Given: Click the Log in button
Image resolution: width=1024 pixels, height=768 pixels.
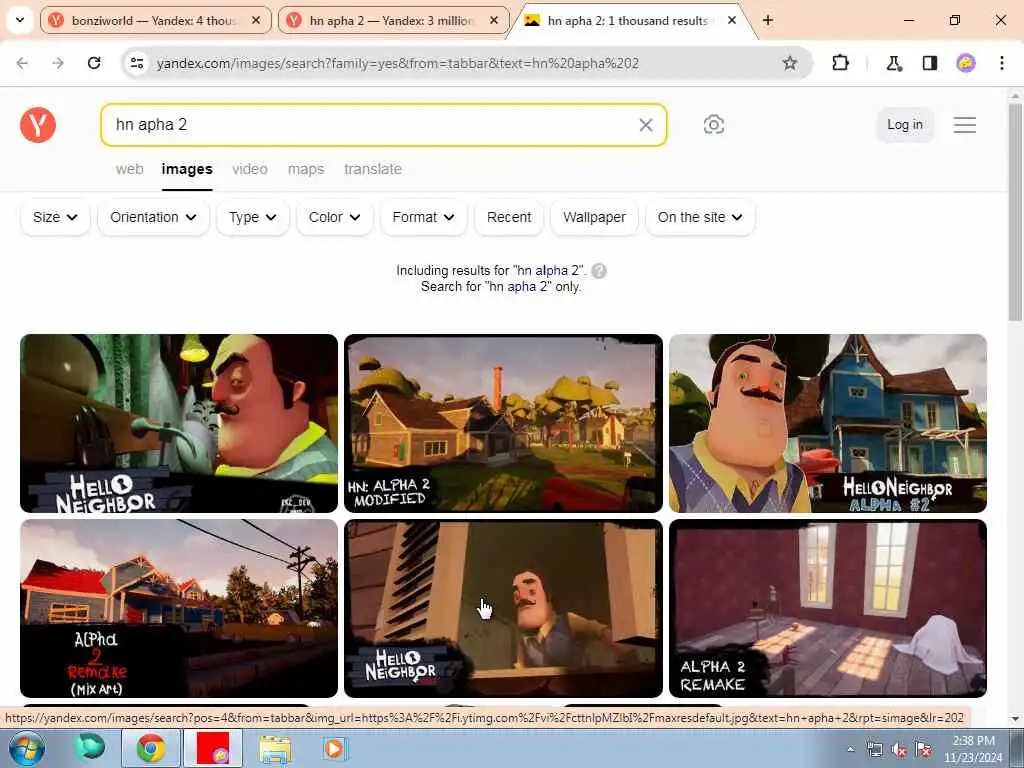Looking at the screenshot, I should click(904, 125).
